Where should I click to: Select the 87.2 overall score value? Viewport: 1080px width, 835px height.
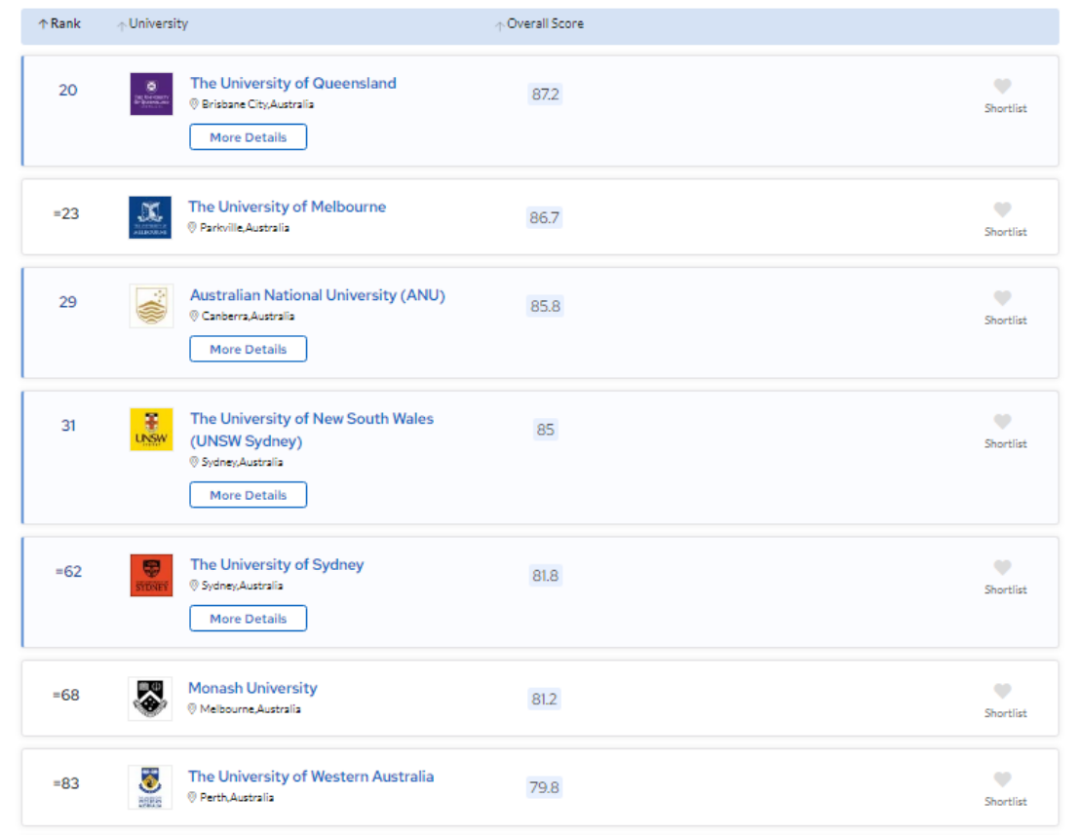(546, 94)
